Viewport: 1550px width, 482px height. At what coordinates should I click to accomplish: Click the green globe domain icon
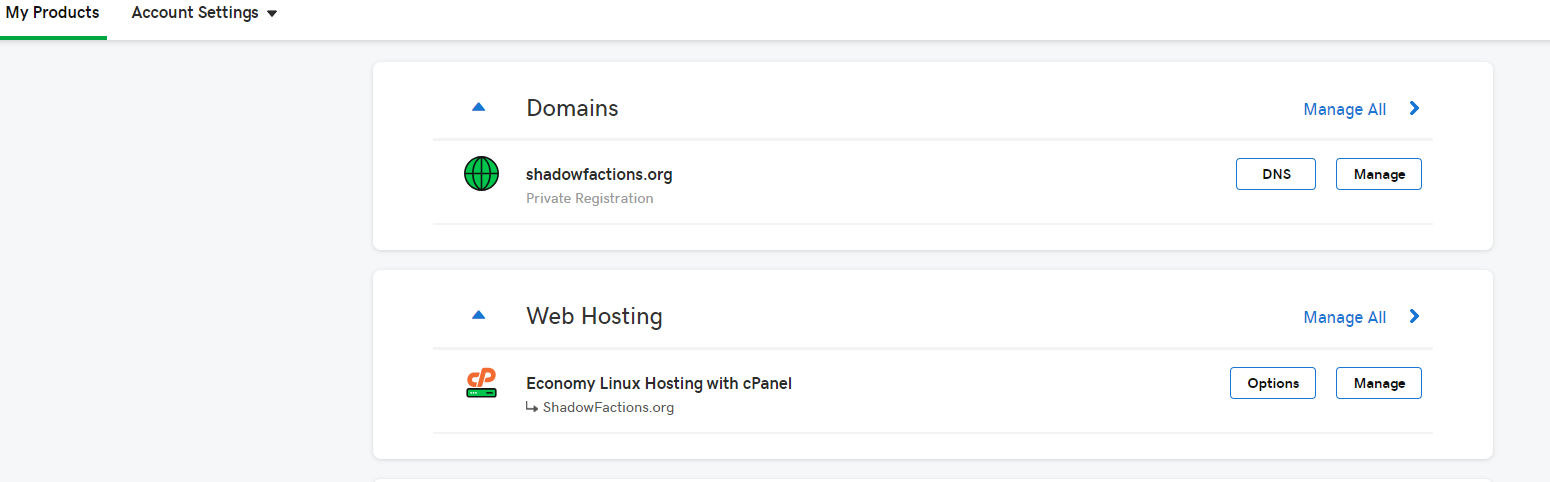pos(481,175)
